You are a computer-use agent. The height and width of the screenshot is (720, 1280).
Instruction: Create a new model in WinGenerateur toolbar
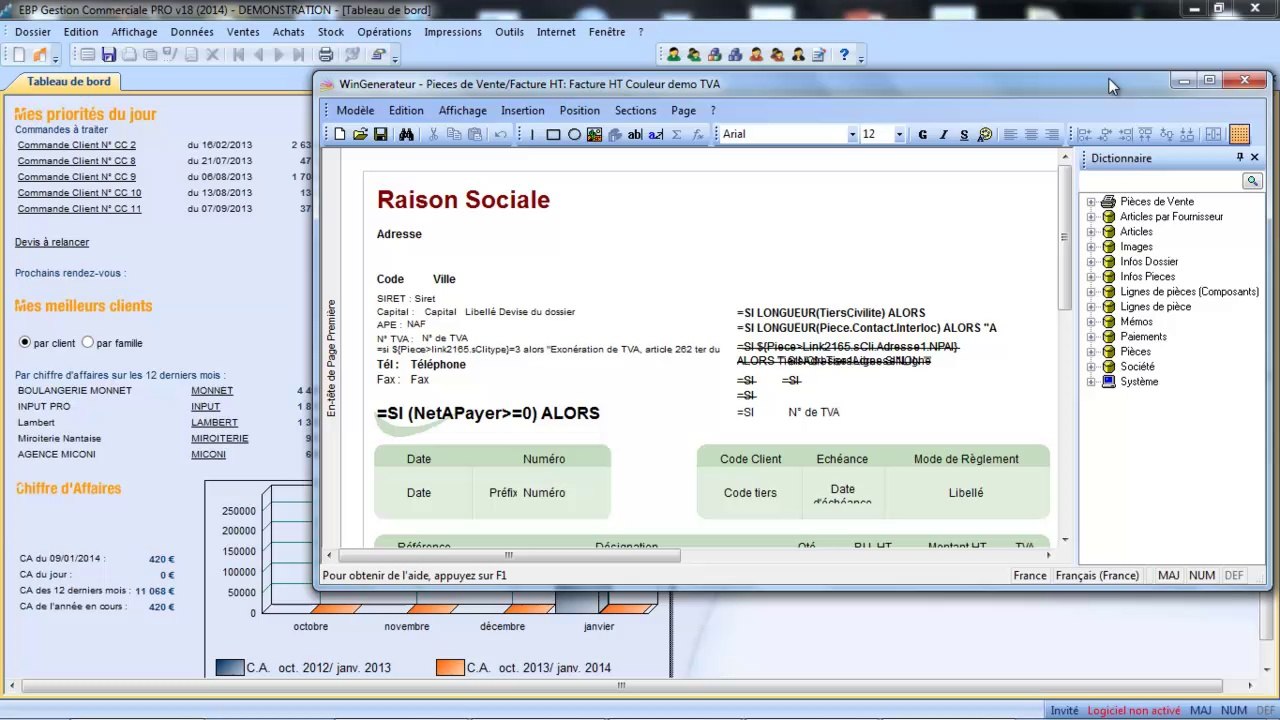[x=340, y=134]
